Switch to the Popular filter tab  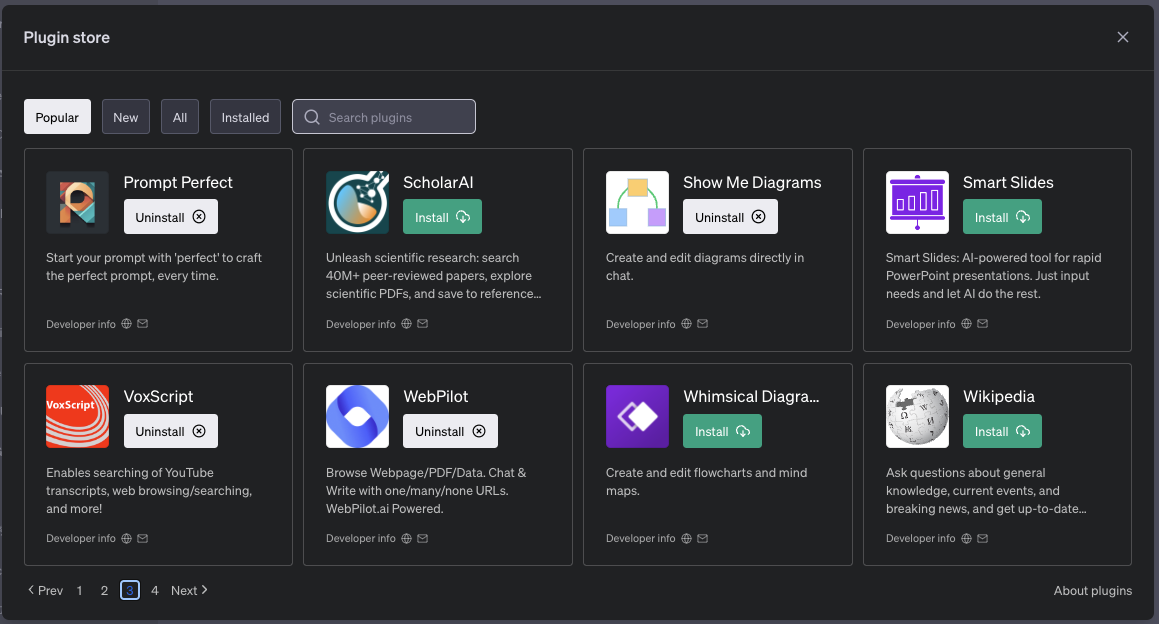coord(57,117)
